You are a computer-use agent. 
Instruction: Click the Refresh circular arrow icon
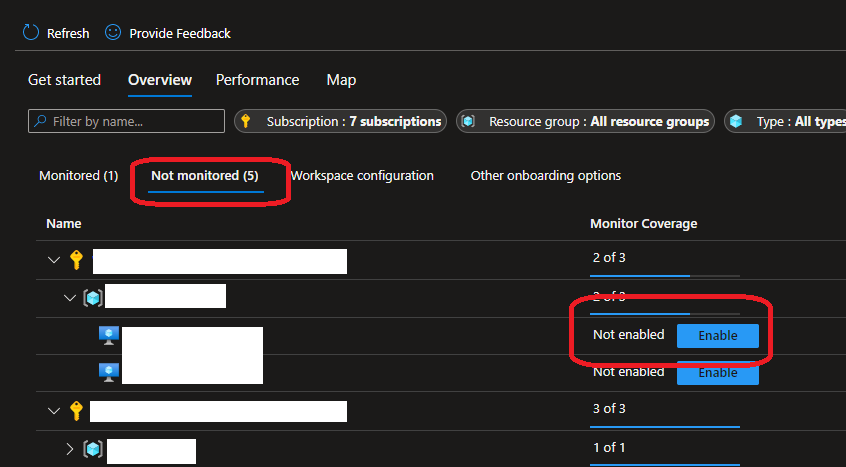[x=31, y=33]
